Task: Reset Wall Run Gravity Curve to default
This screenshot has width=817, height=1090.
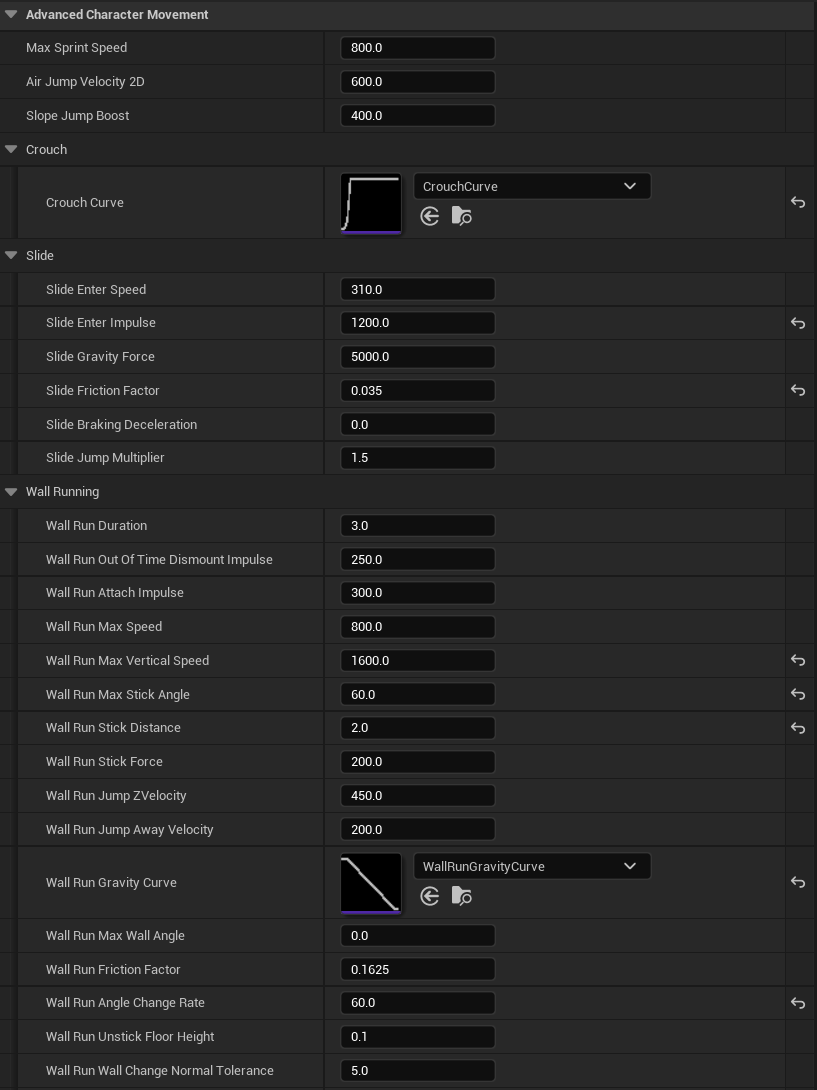Action: tap(798, 882)
